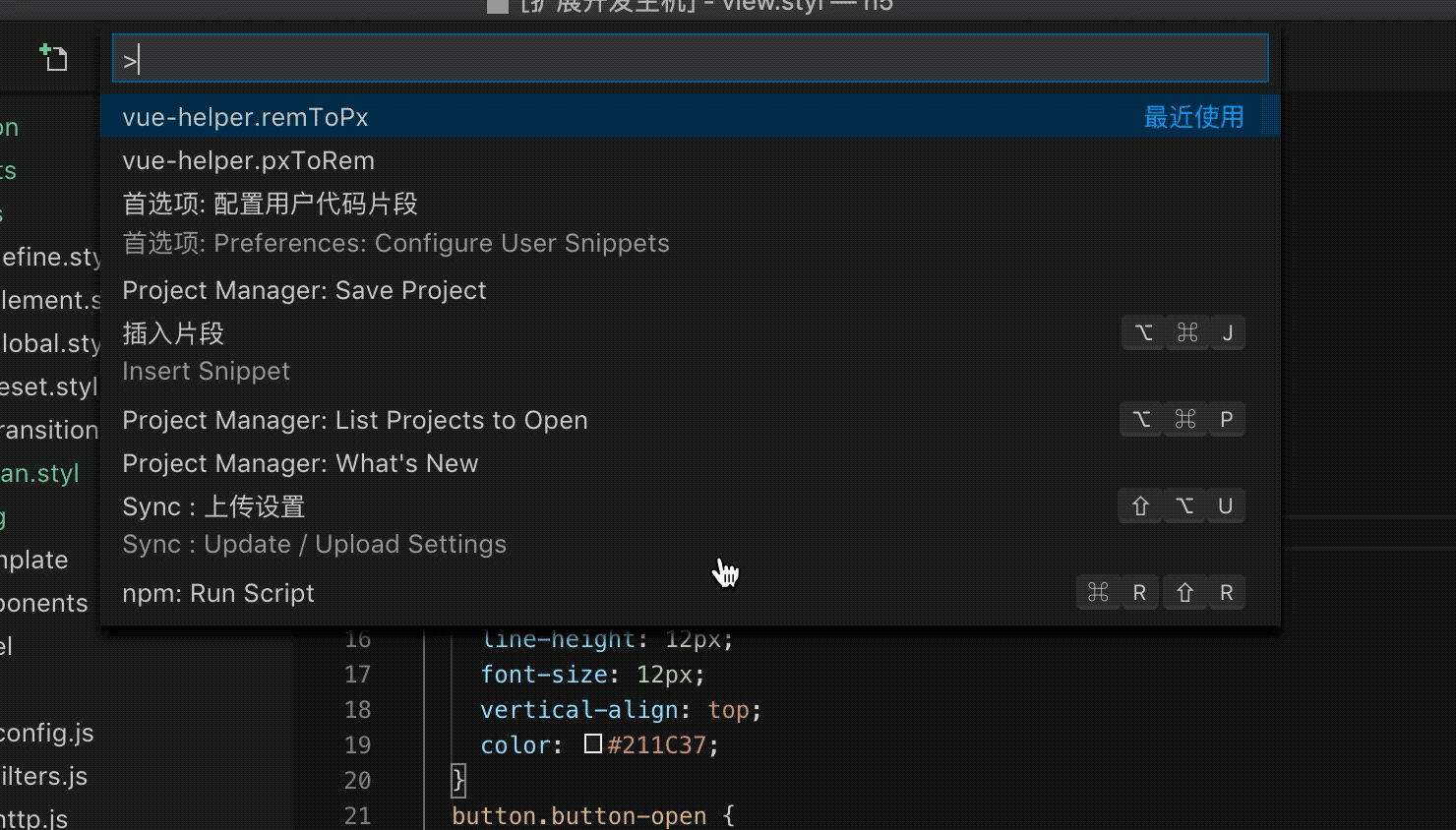Select 首选项: 配置用户代码片段 command
Image resolution: width=1456 pixels, height=830 pixels.
690,223
